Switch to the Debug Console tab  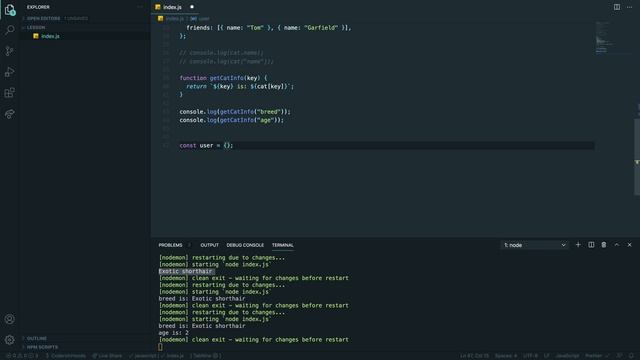click(x=245, y=245)
